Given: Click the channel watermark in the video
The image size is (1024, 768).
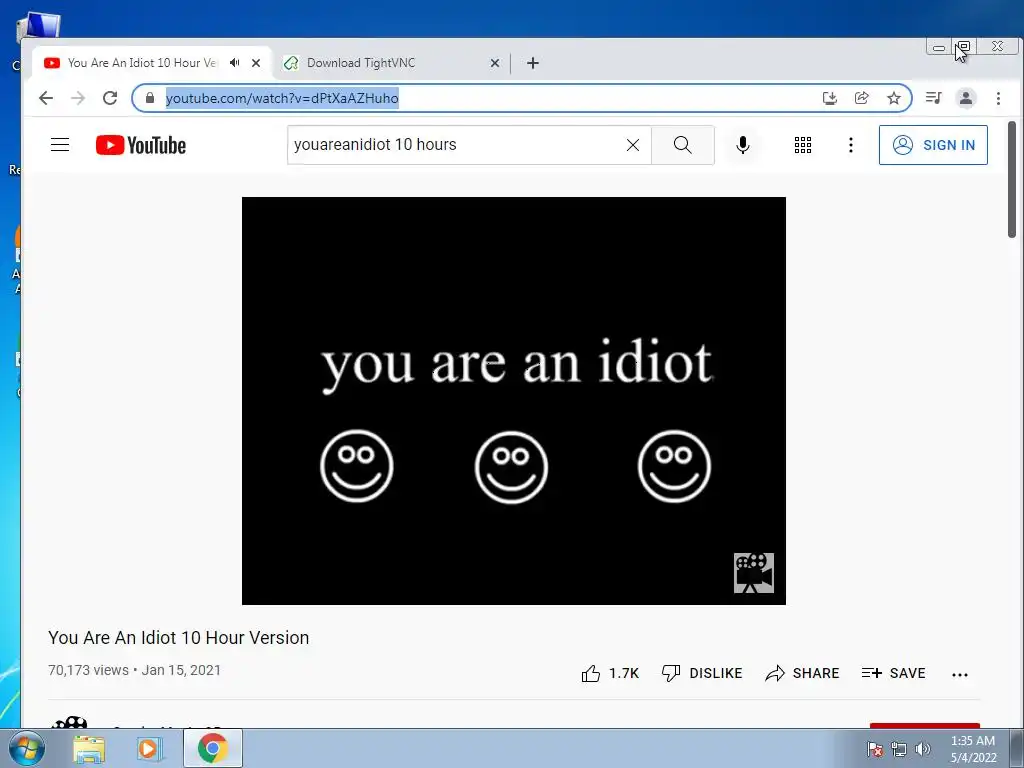Looking at the screenshot, I should click(x=754, y=573).
